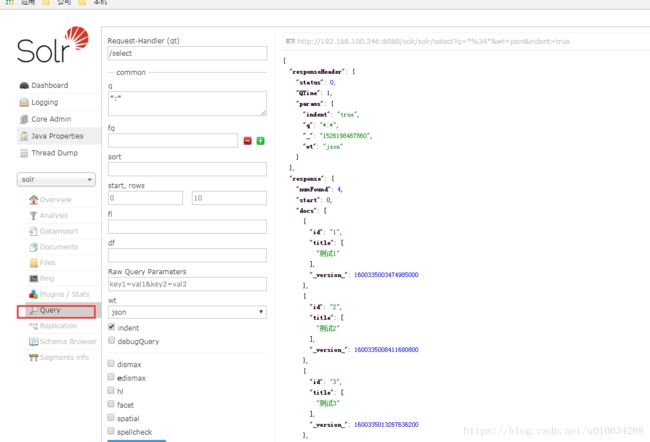Toggle the indent checkbox
650x442 pixels.
point(111,327)
